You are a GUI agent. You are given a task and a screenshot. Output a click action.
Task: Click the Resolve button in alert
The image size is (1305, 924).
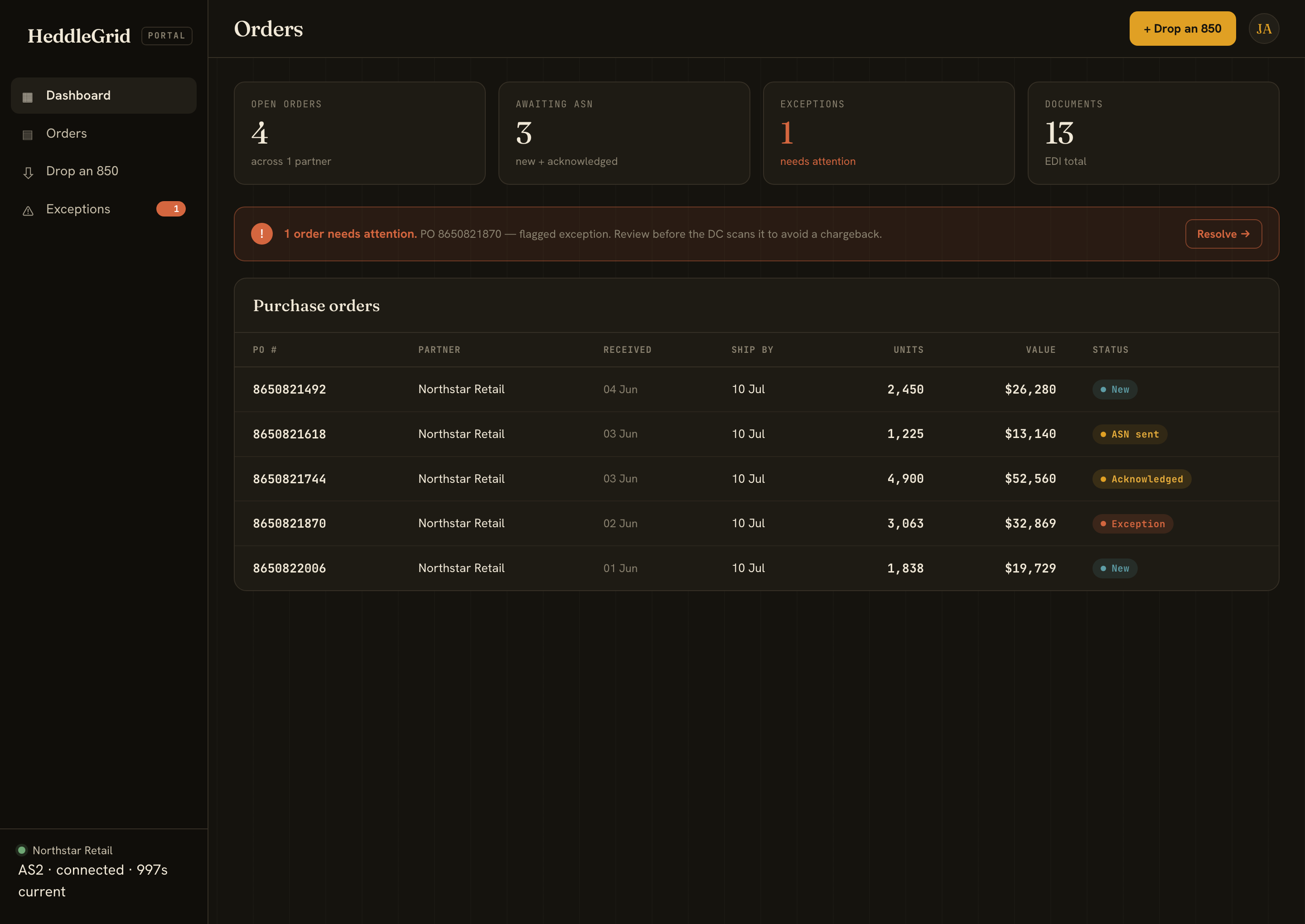(1223, 234)
